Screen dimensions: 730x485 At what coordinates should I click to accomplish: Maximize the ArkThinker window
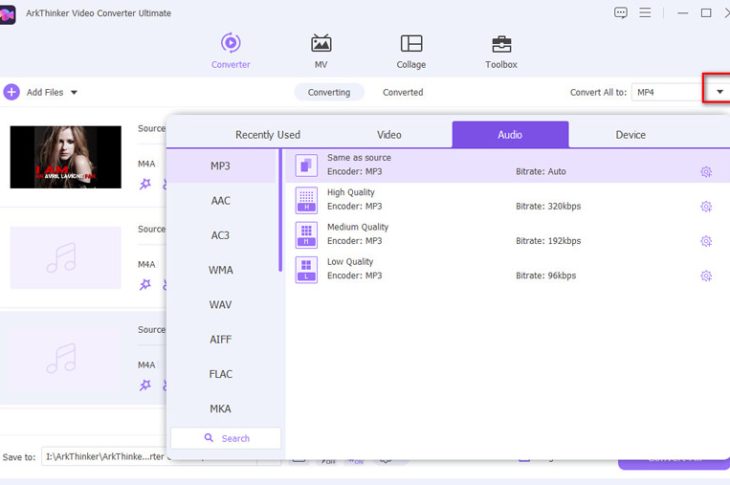click(706, 13)
